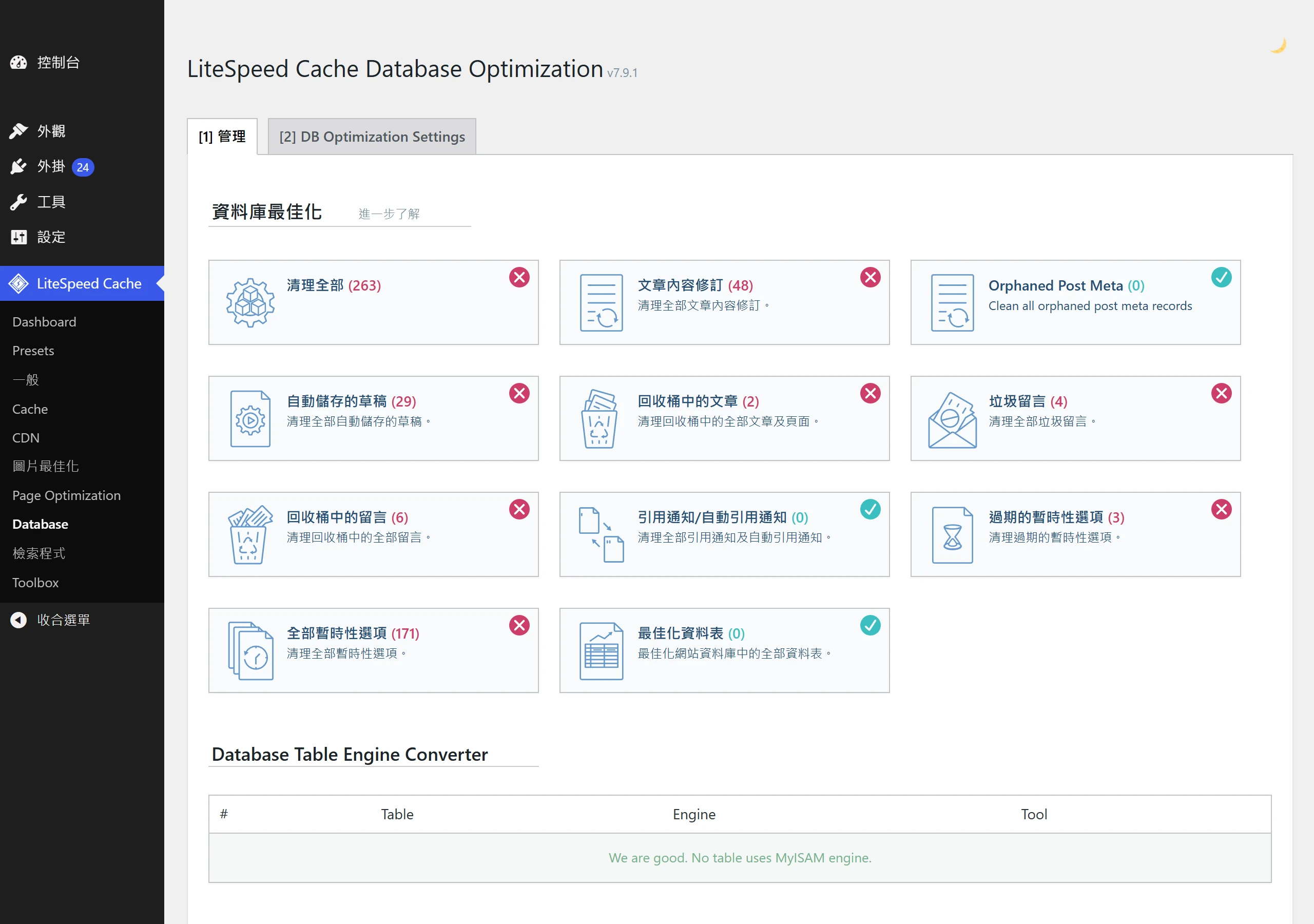Click the 設定 settings sliders icon

click(18, 237)
